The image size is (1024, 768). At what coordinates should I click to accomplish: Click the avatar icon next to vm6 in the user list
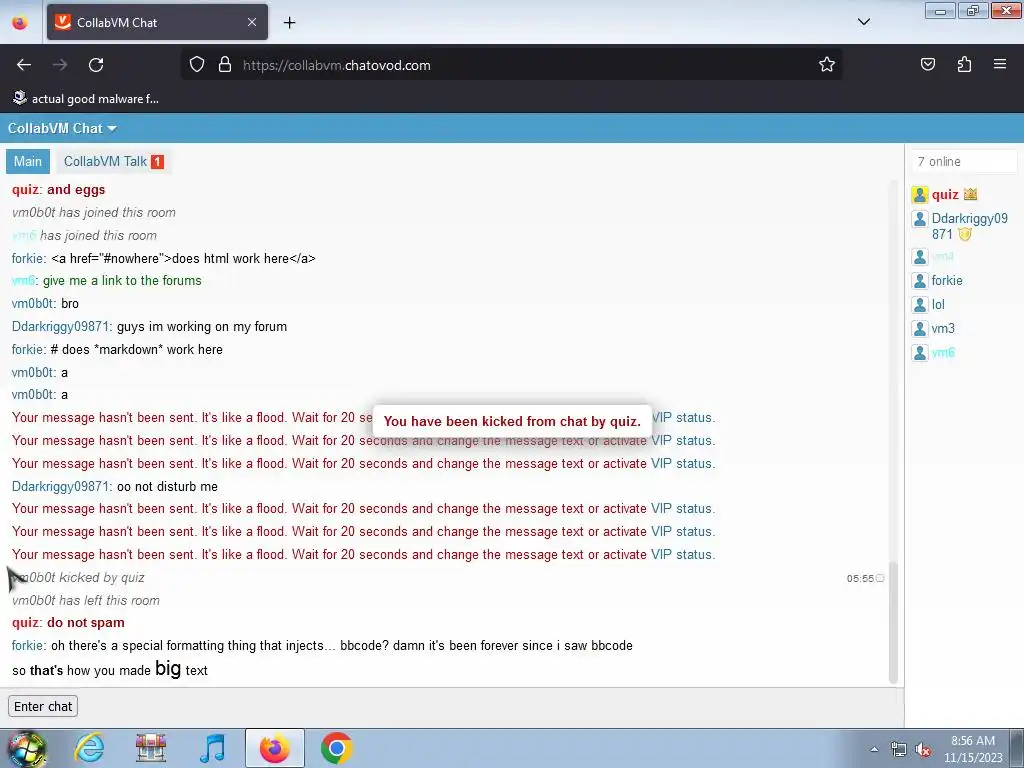pyautogui.click(x=920, y=353)
